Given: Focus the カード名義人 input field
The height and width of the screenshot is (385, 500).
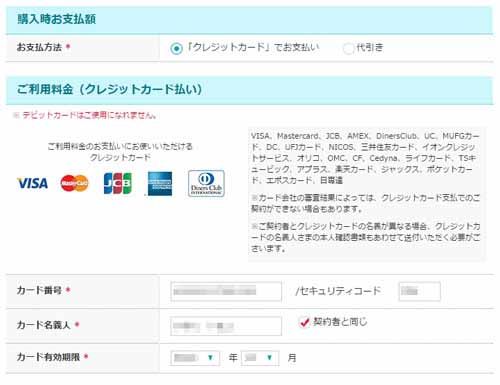Looking at the screenshot, I should (226, 326).
